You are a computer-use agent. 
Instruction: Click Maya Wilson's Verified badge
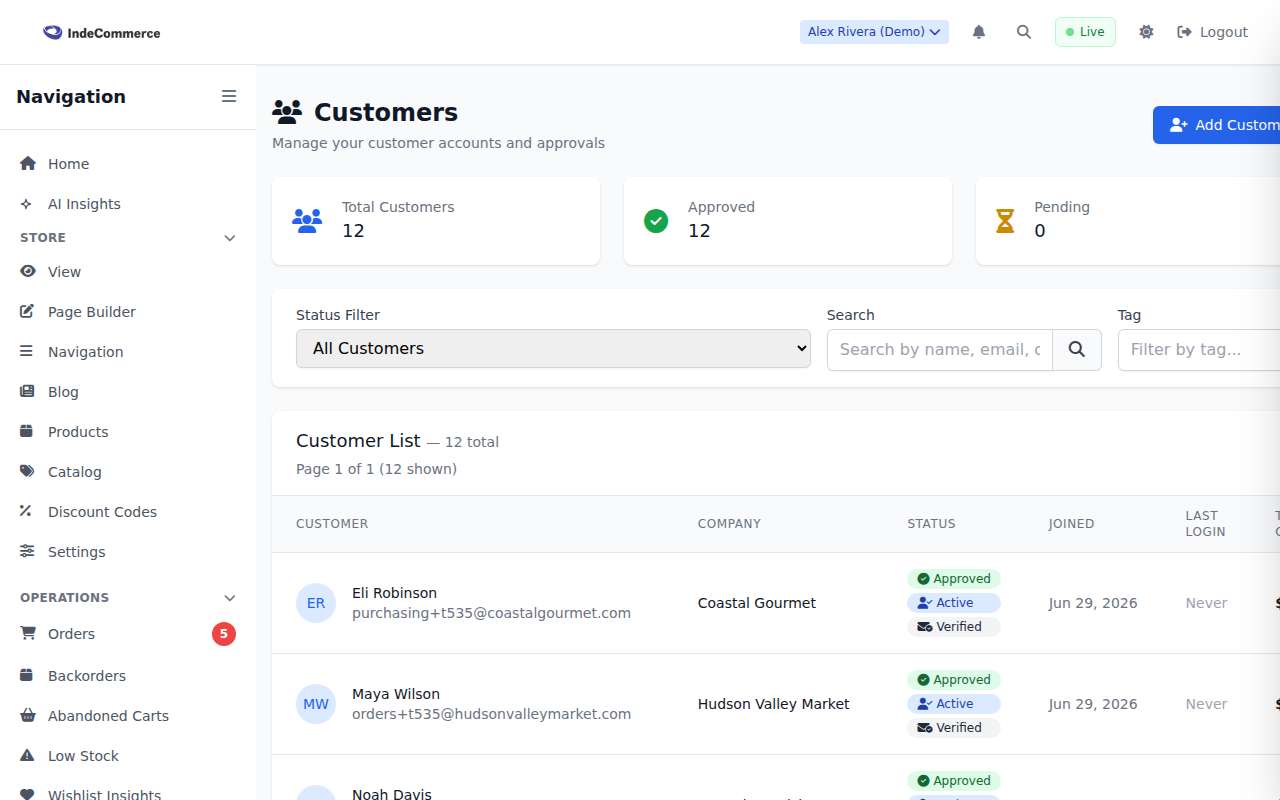pos(954,728)
